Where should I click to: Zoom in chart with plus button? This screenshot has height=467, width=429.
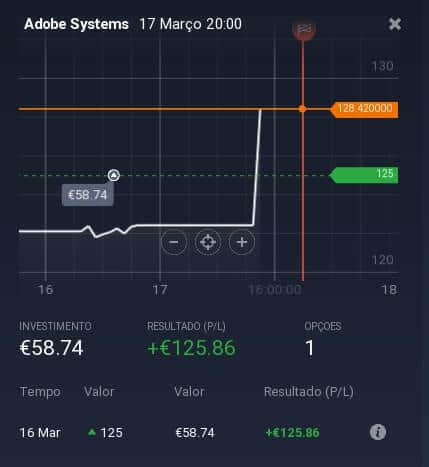click(x=242, y=242)
